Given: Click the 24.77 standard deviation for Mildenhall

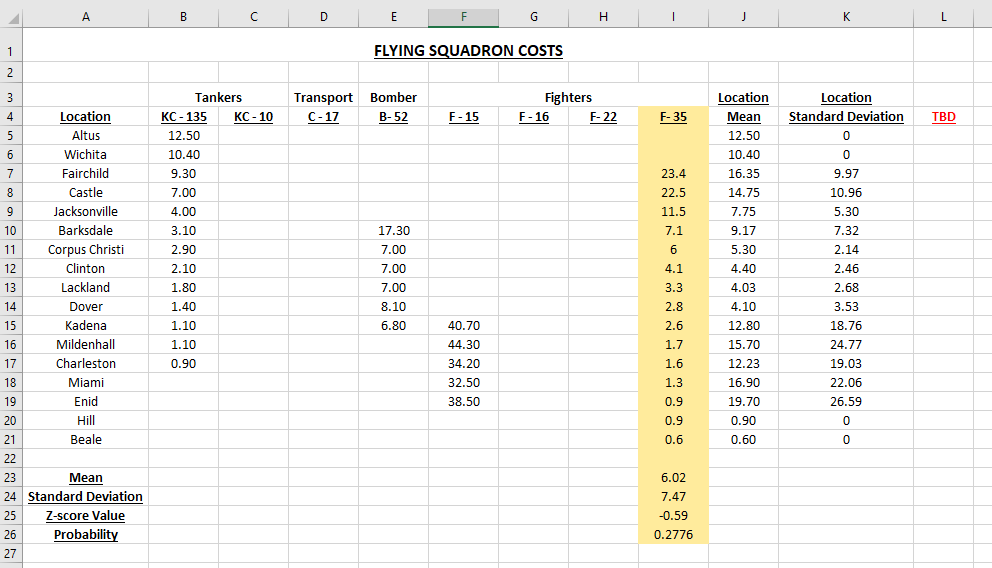Looking at the screenshot, I should click(x=846, y=344).
